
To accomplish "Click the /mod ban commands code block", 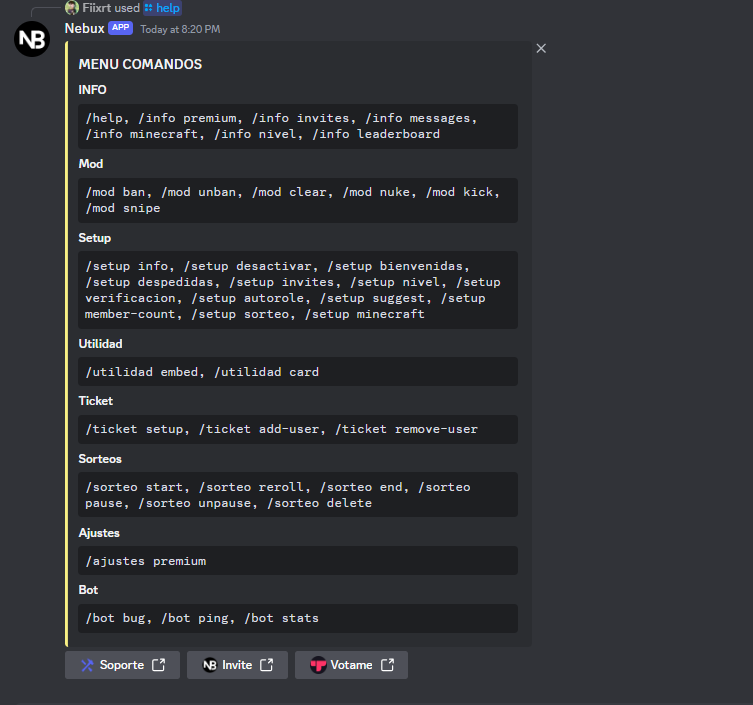I will pos(298,200).
